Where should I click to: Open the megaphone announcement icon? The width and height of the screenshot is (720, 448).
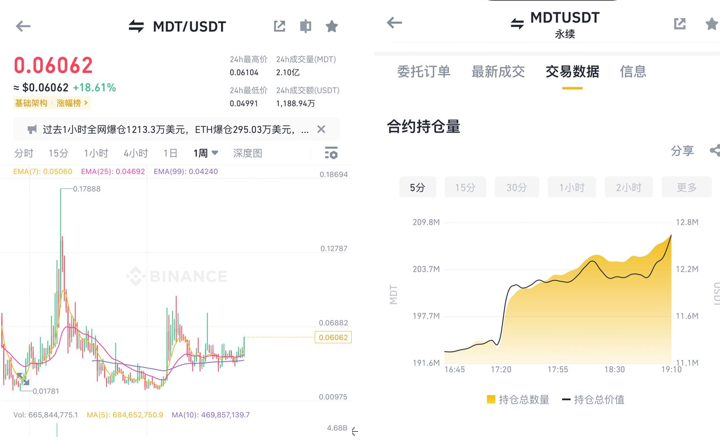[x=32, y=129]
